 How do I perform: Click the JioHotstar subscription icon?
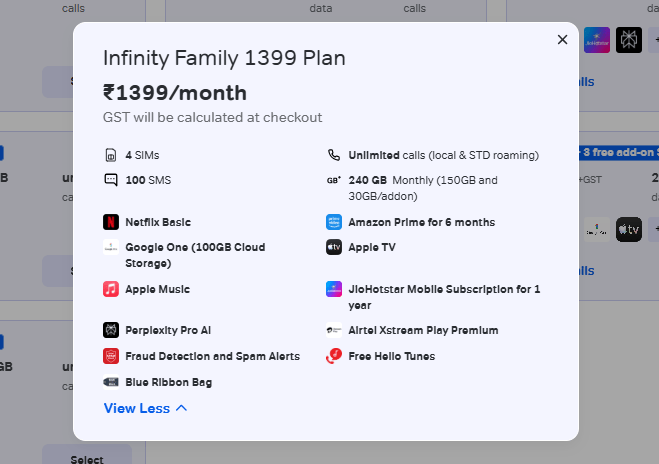click(334, 289)
